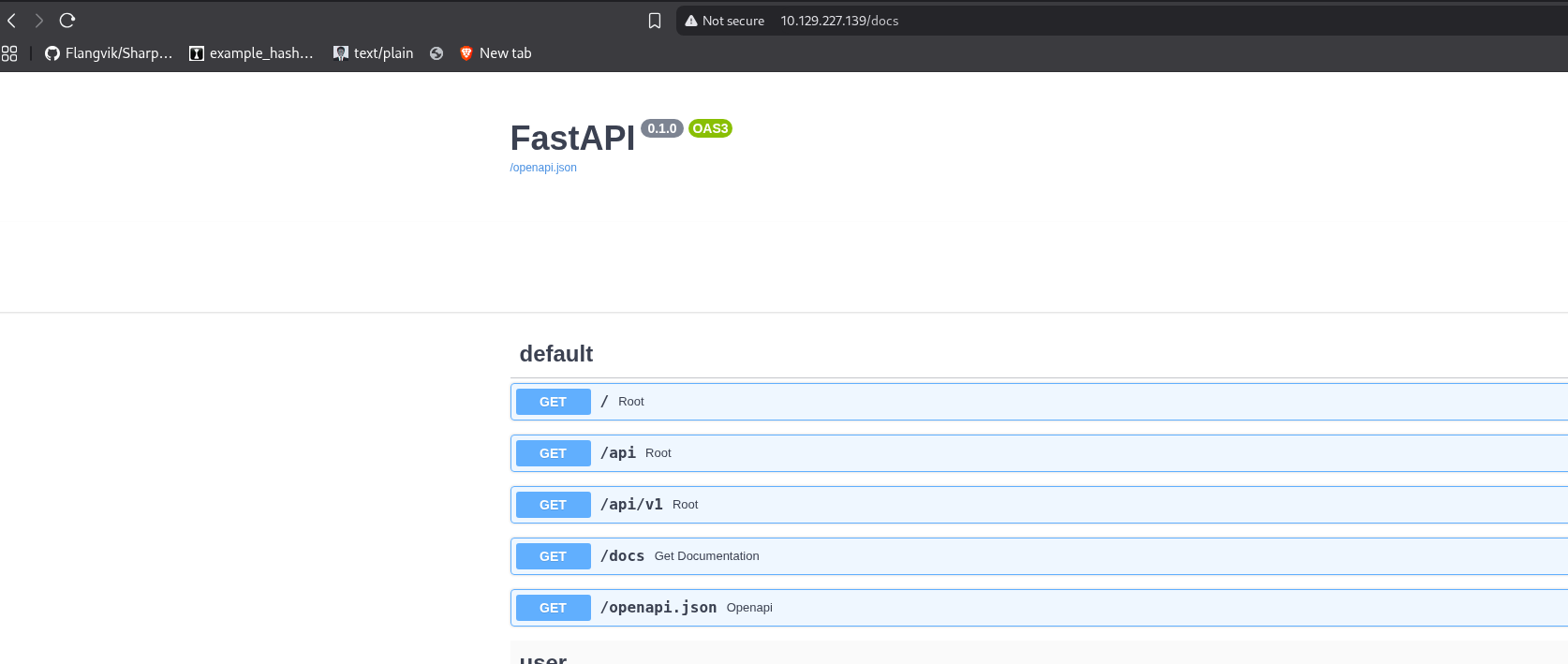The height and width of the screenshot is (664, 1568).
Task: Click the bookmark icon near address bar
Action: [655, 21]
